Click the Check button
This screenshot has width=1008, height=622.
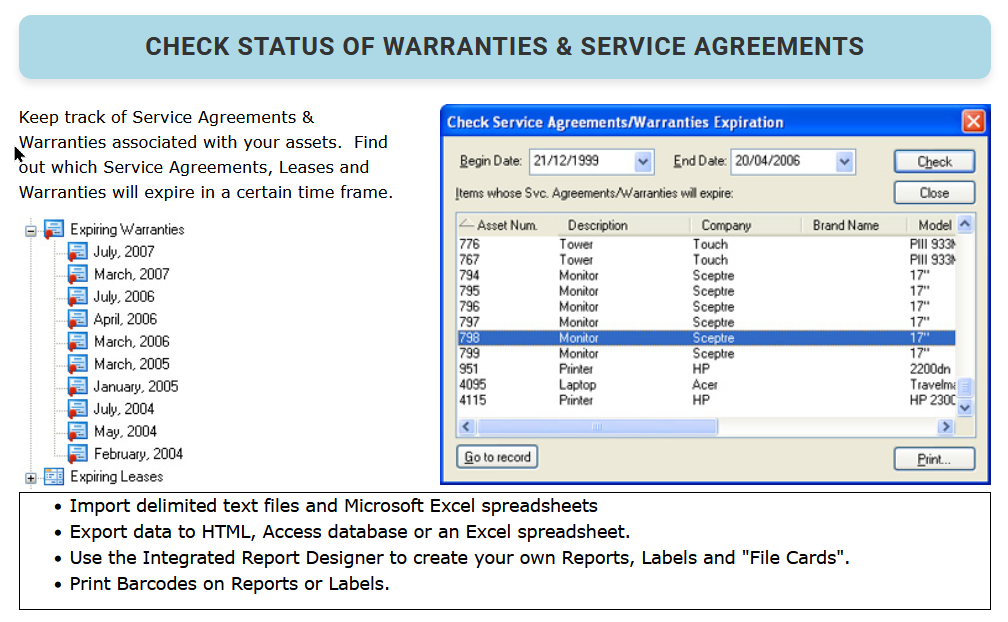(x=934, y=162)
